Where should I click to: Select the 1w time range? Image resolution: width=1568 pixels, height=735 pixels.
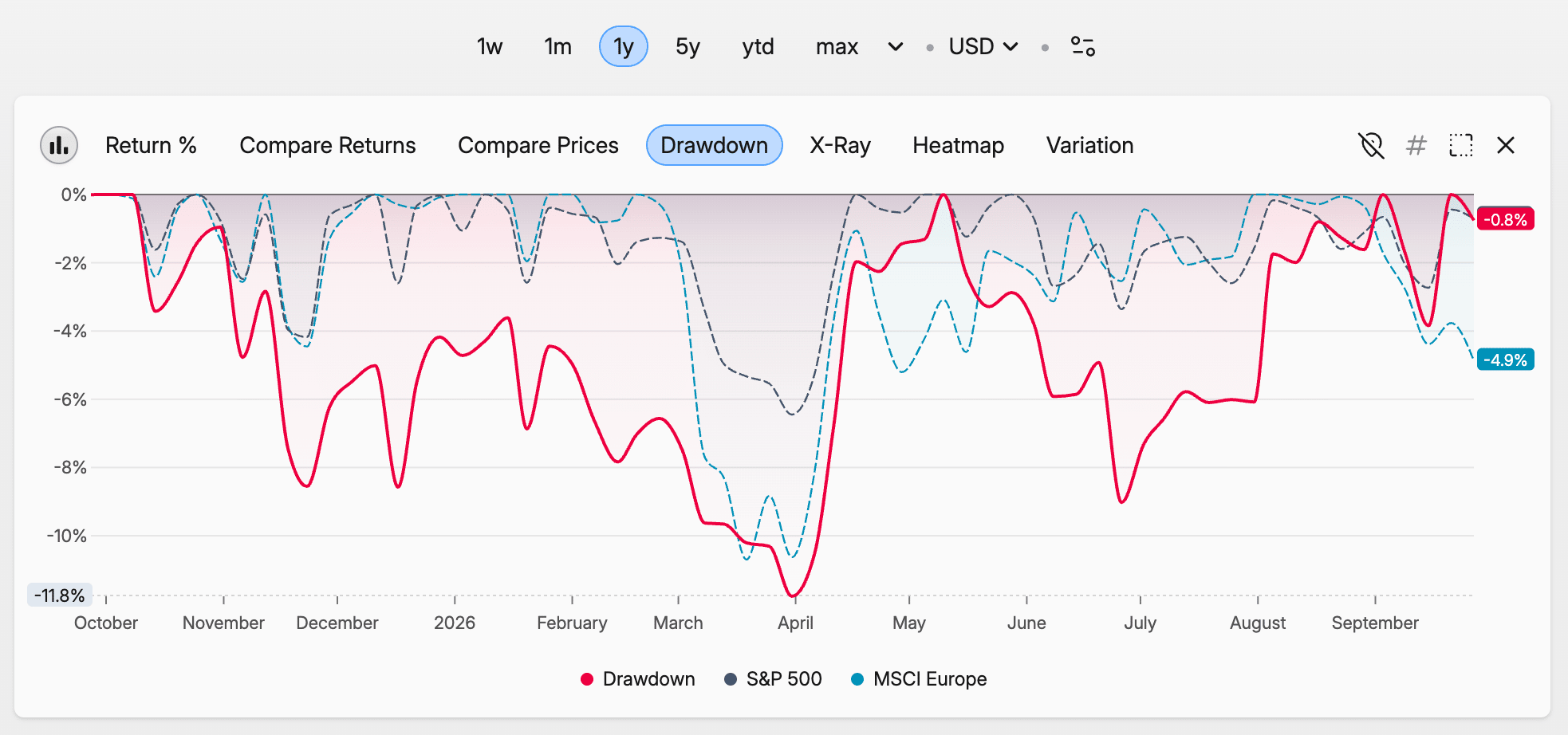490,46
